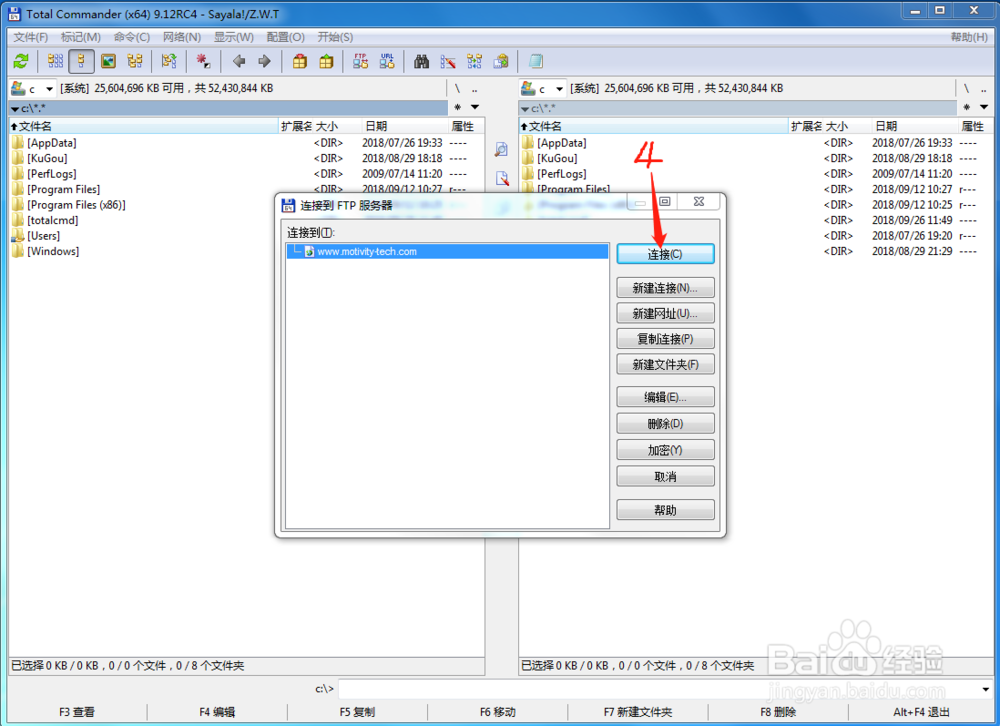This screenshot has height=726, width=1000.
Task: Click the swap panels icon
Action: coord(169,61)
